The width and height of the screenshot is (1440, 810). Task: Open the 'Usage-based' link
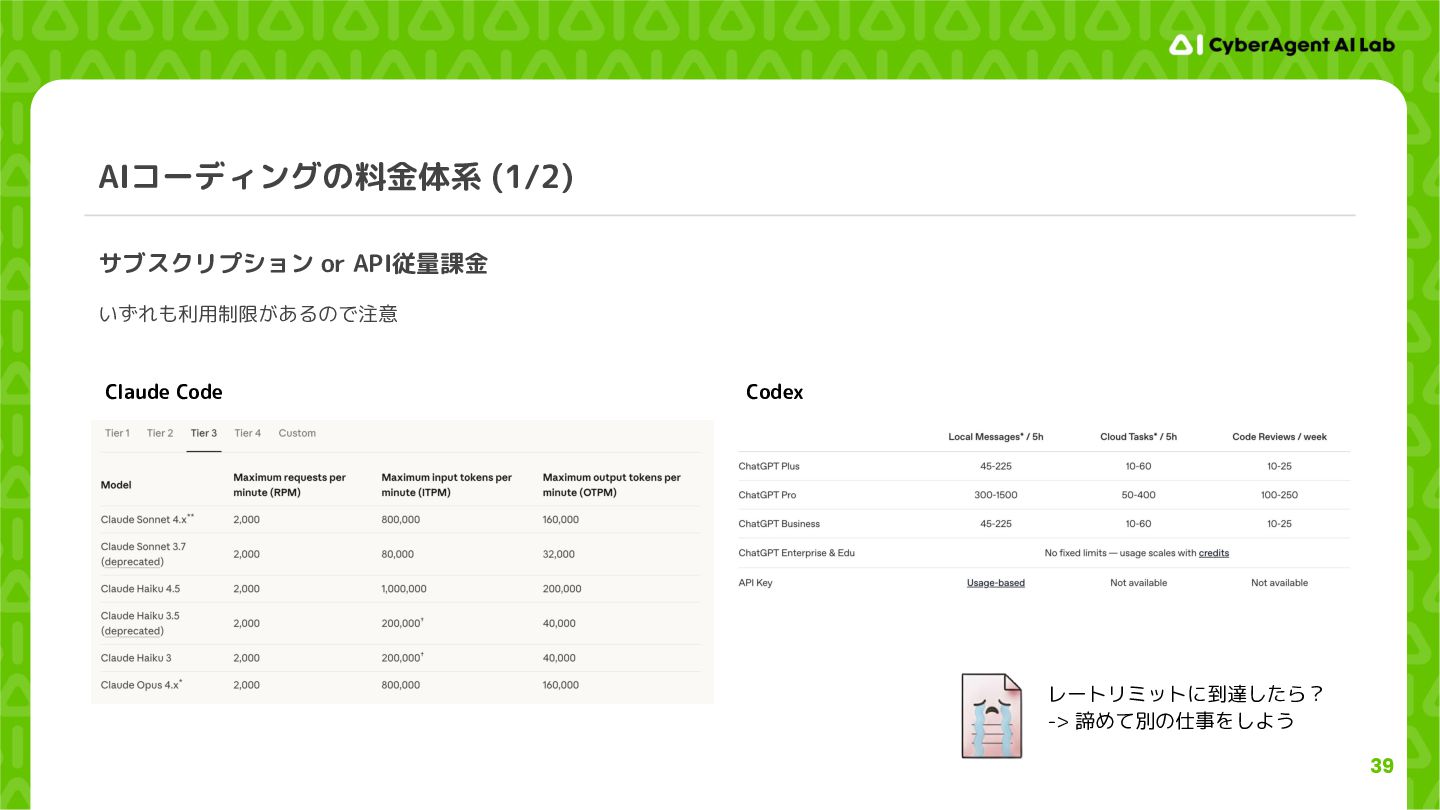[x=996, y=582]
